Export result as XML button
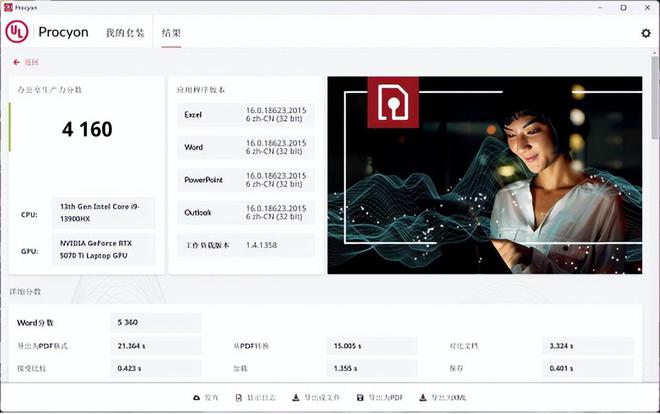Image resolution: width=660 pixels, height=414 pixels. point(443,398)
